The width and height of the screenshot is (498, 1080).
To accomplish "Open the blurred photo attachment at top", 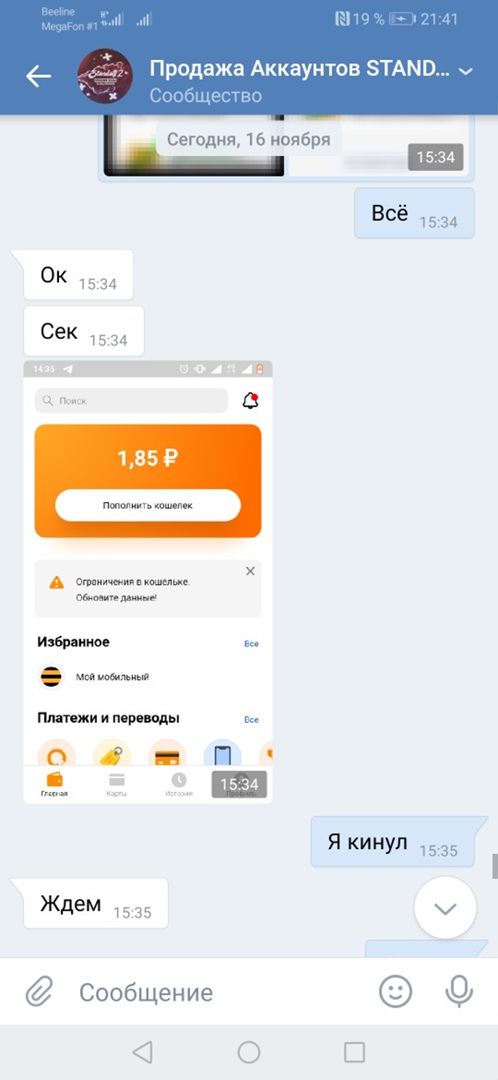I will click(287, 147).
